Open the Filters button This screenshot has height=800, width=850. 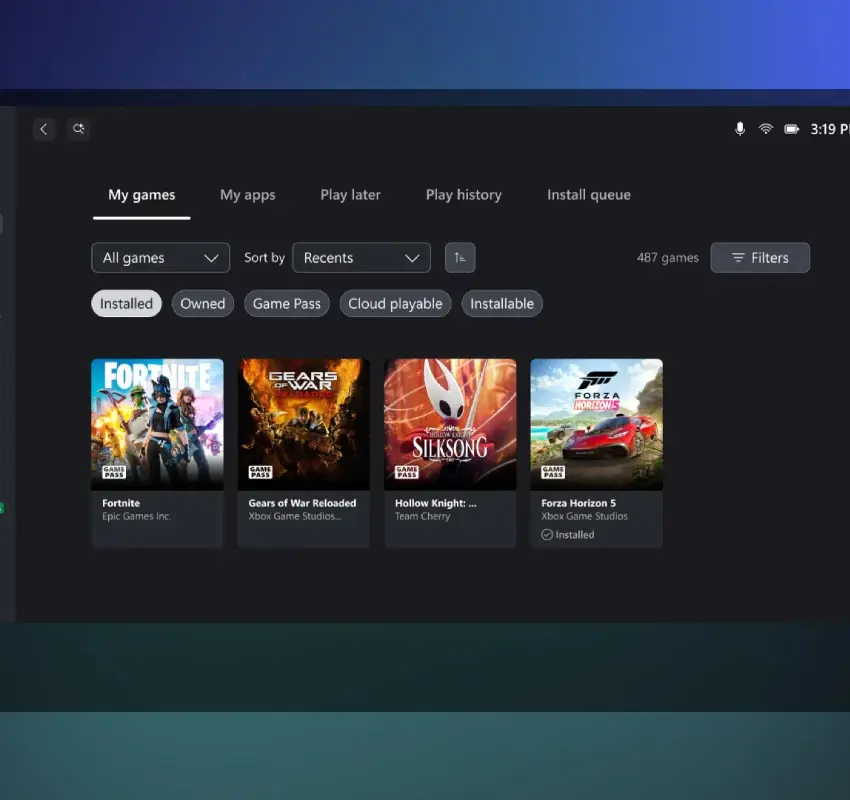tap(760, 257)
